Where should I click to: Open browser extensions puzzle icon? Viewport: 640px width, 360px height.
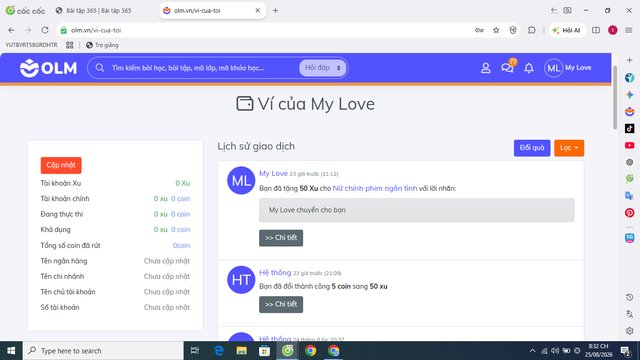[531, 30]
